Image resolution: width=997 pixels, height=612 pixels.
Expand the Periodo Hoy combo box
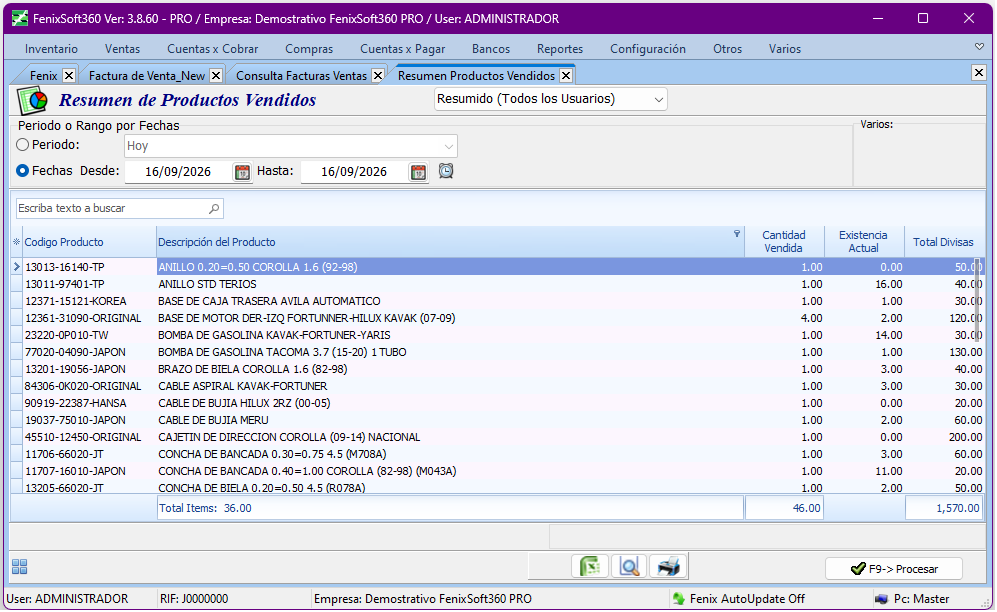(449, 147)
